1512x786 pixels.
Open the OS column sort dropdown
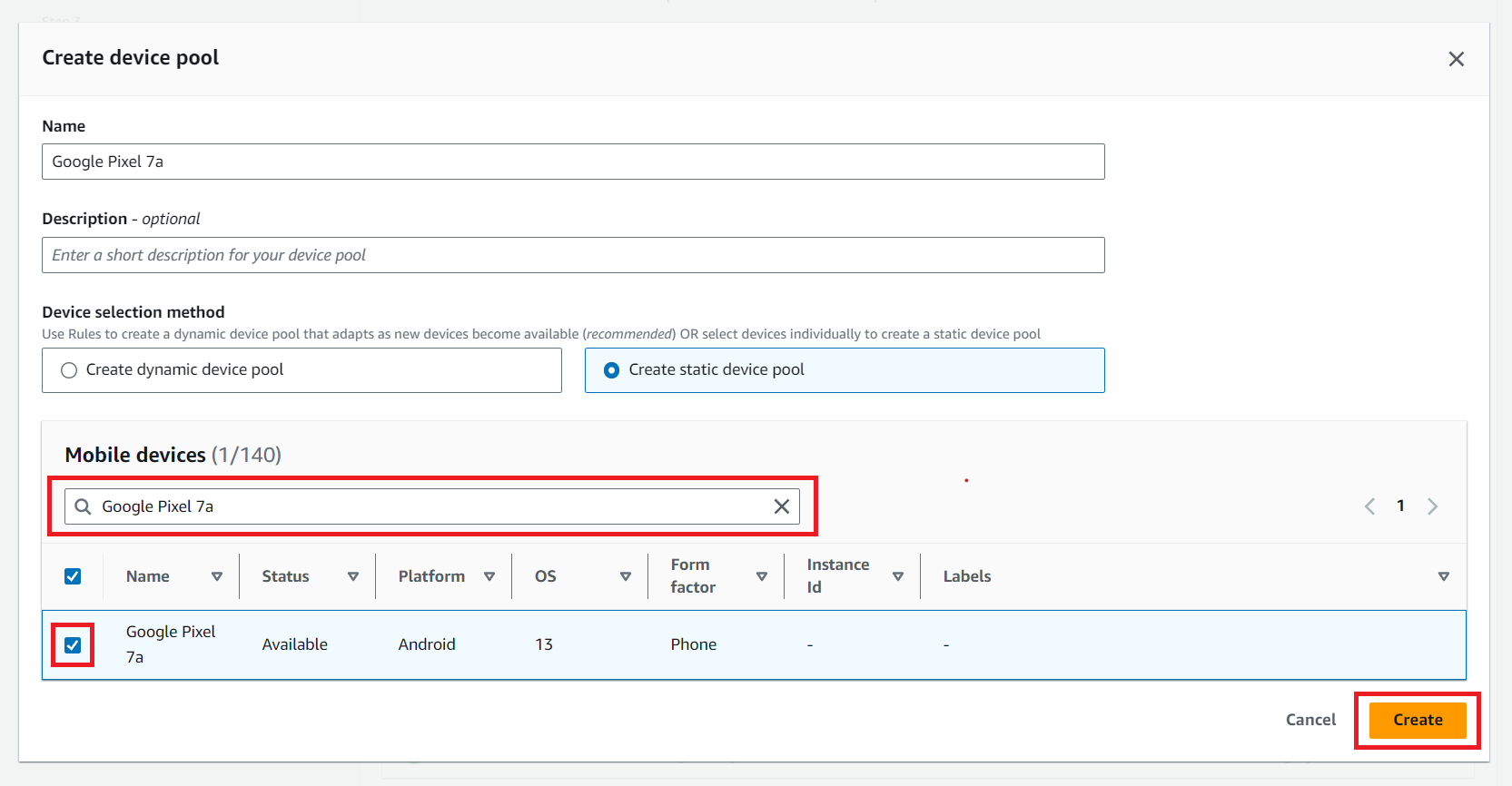pyautogui.click(x=626, y=576)
